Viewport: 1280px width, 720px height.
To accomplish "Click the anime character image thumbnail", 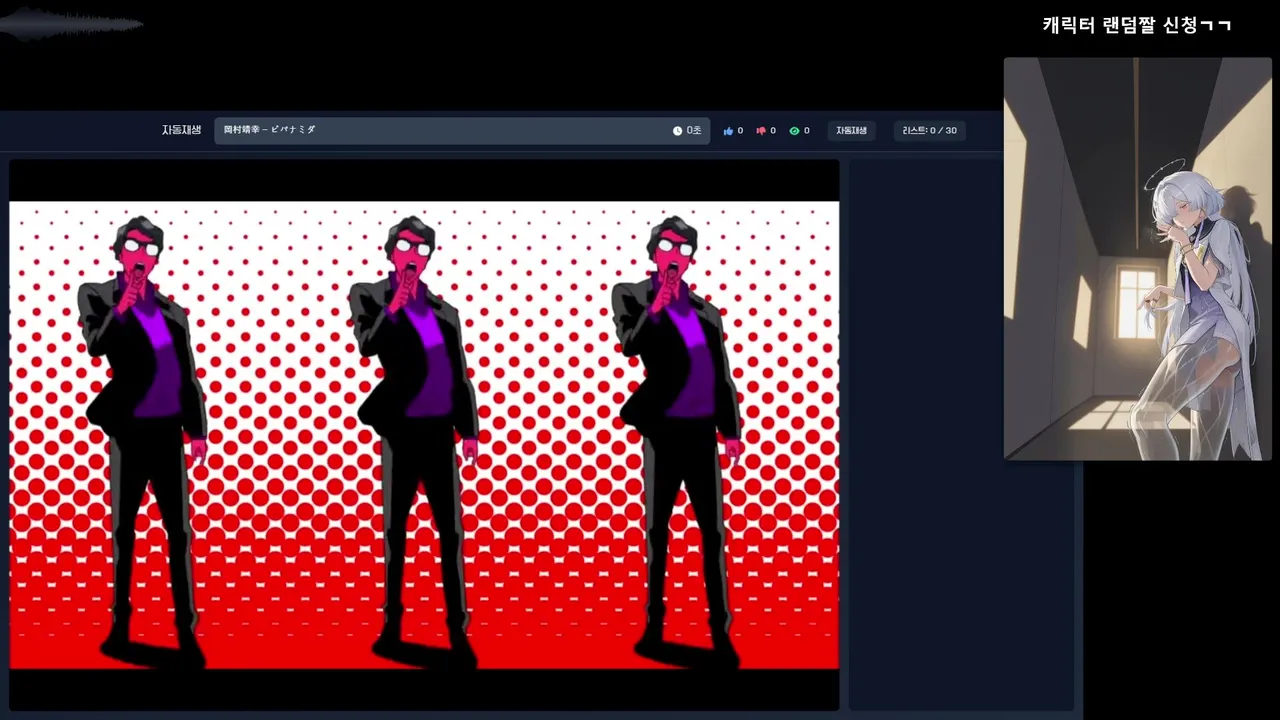I will 1137,259.
